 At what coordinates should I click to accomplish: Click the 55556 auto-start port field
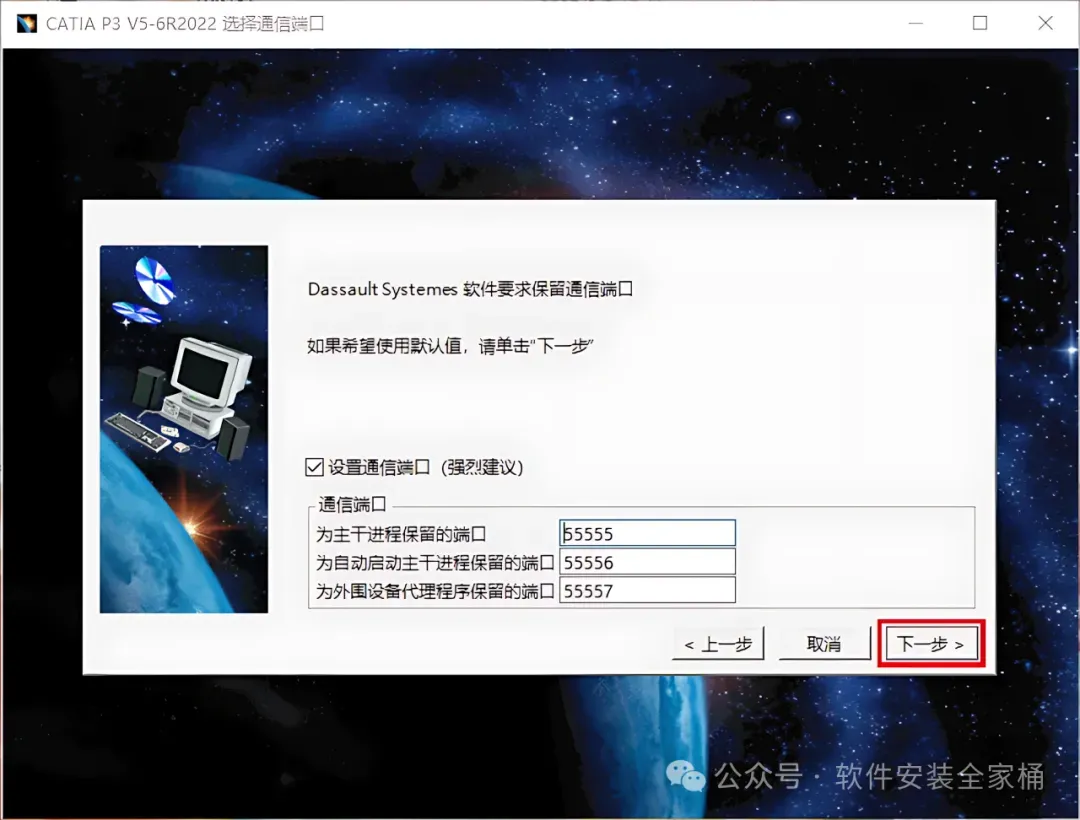(647, 563)
